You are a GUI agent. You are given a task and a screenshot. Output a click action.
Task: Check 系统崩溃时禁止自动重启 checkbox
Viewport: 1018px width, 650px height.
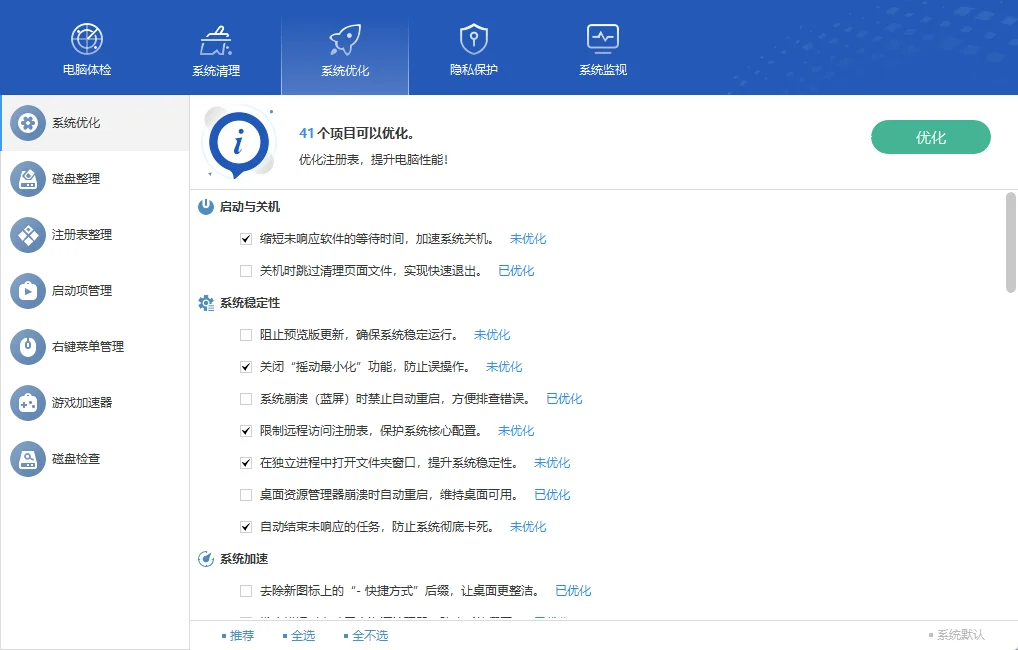coord(245,399)
